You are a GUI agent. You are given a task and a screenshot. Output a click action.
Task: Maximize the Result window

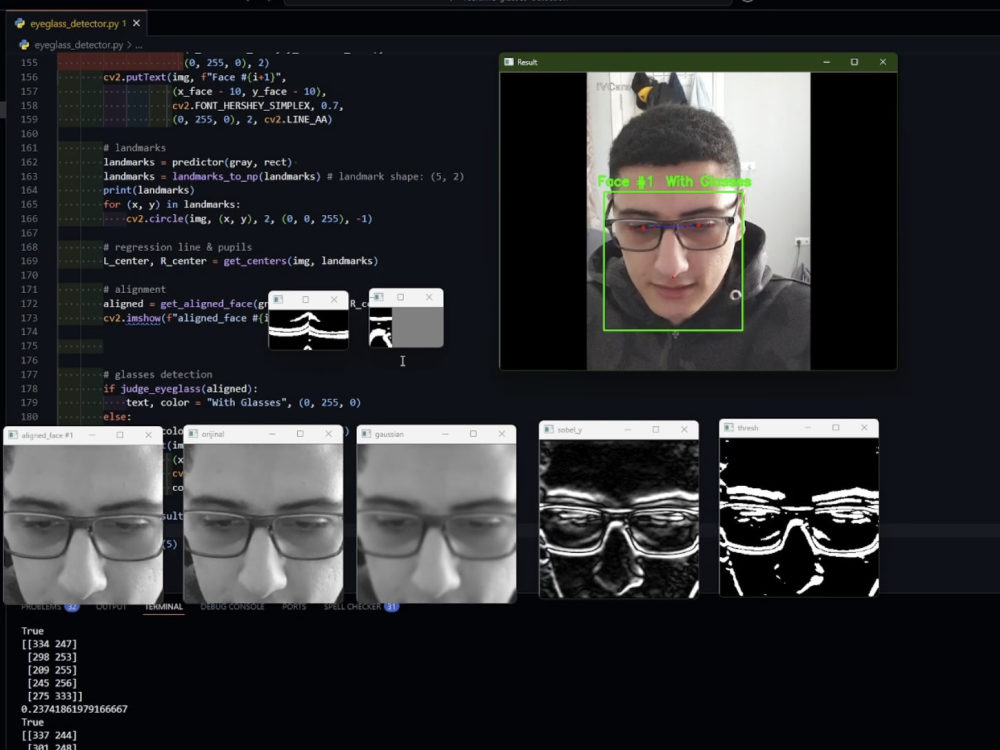click(855, 62)
